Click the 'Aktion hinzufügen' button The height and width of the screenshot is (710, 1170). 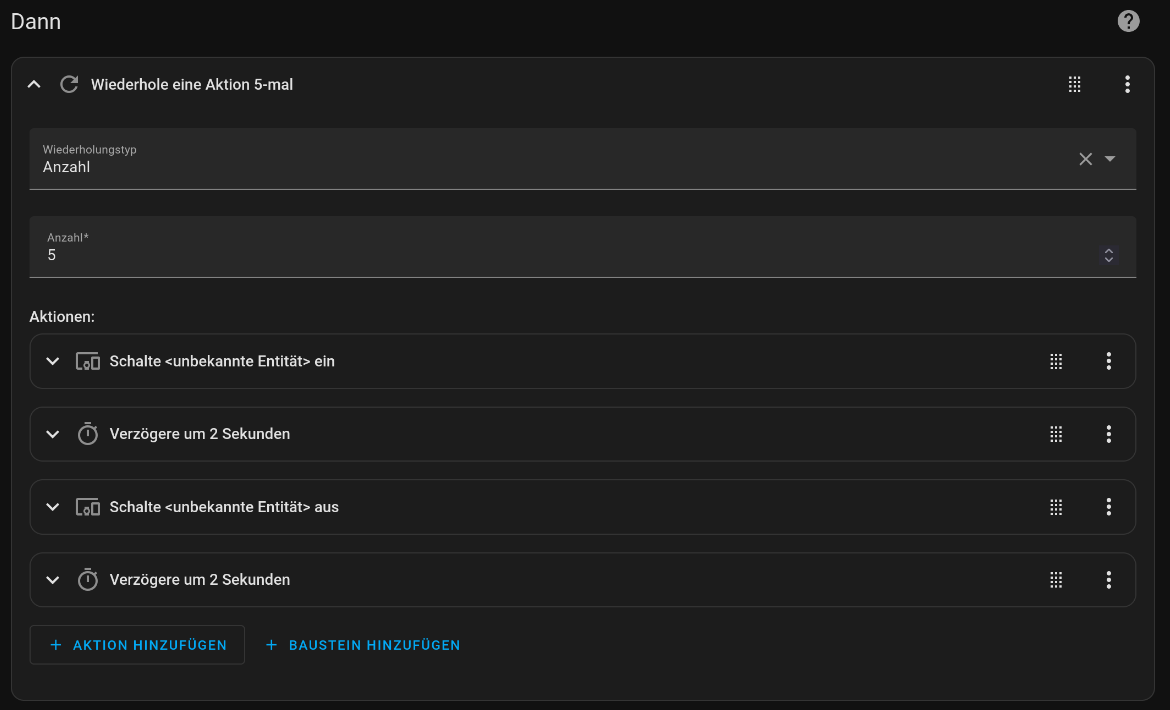click(x=138, y=645)
